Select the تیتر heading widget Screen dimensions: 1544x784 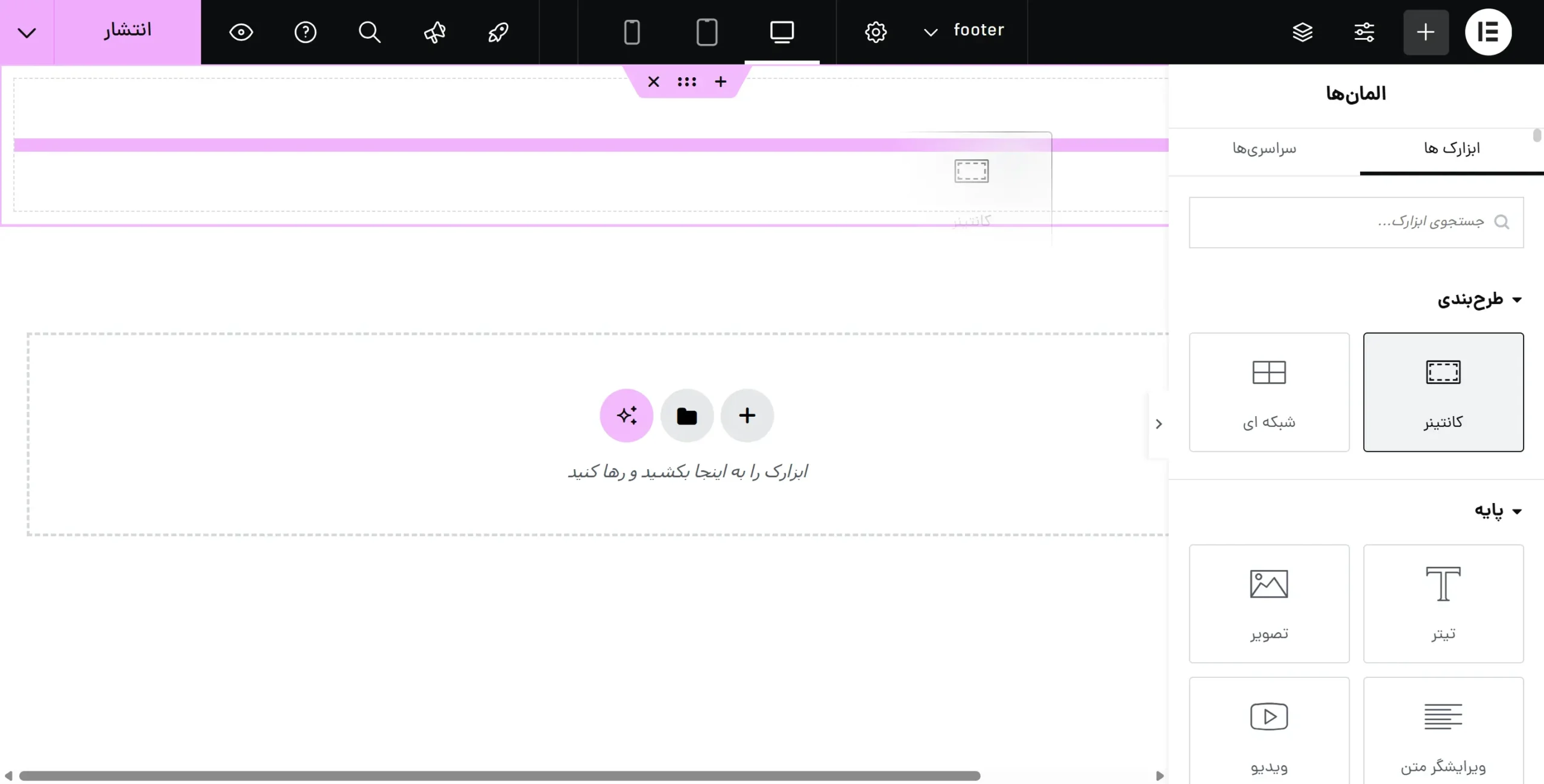(1443, 604)
